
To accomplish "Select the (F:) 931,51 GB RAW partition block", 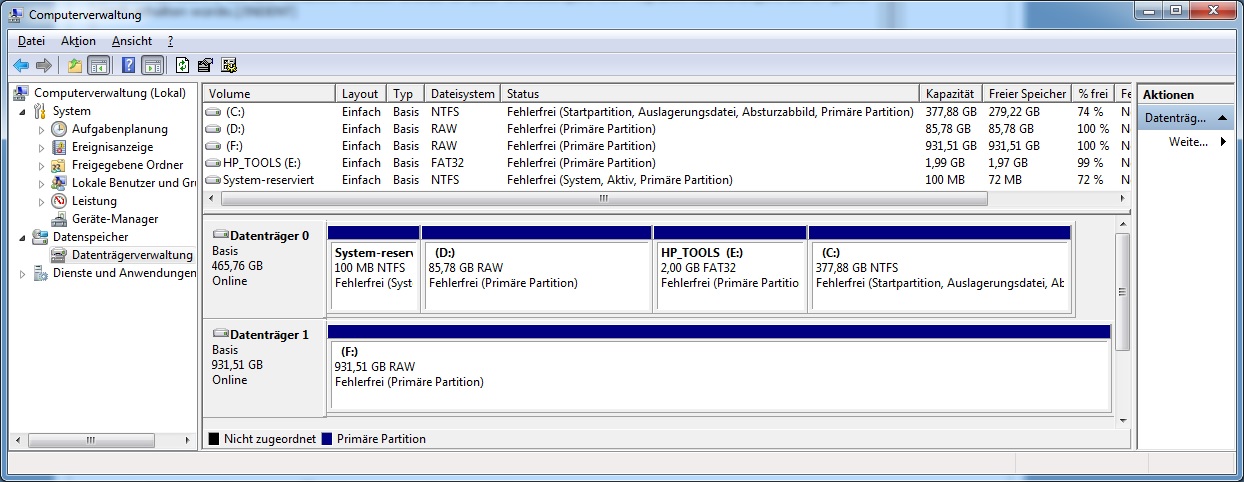I will pyautogui.click(x=719, y=367).
